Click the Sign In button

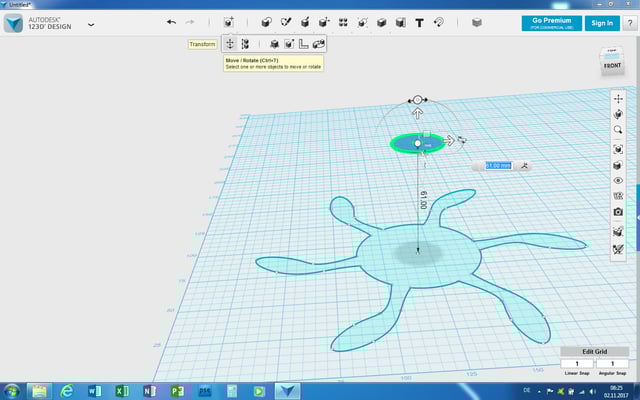(602, 22)
